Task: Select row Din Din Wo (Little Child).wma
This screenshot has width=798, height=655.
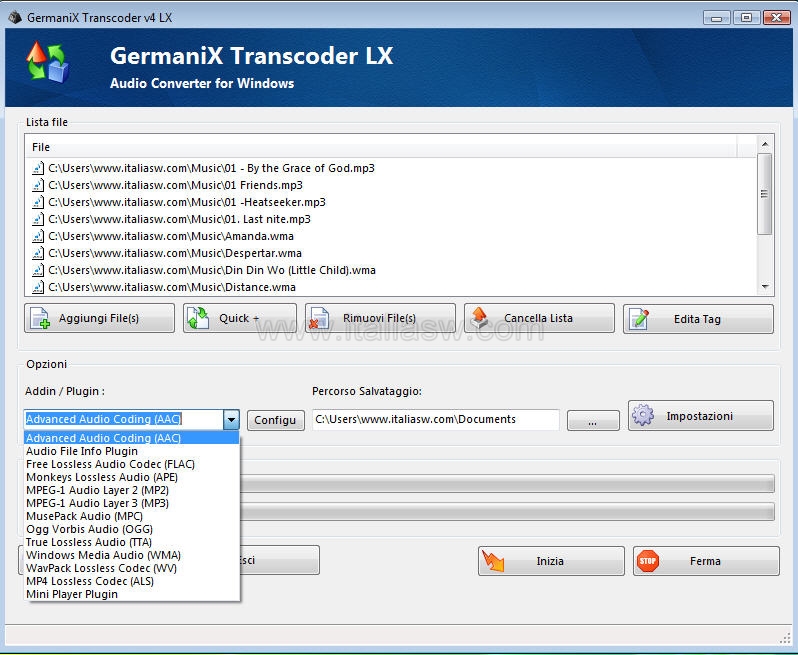Action: click(390, 270)
